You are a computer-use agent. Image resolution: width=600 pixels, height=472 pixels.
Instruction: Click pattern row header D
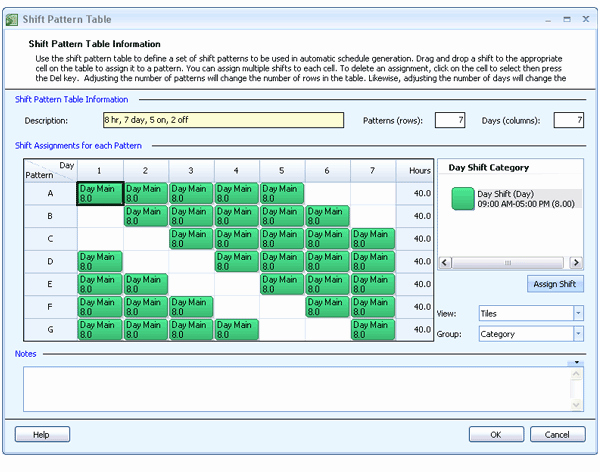click(x=51, y=261)
